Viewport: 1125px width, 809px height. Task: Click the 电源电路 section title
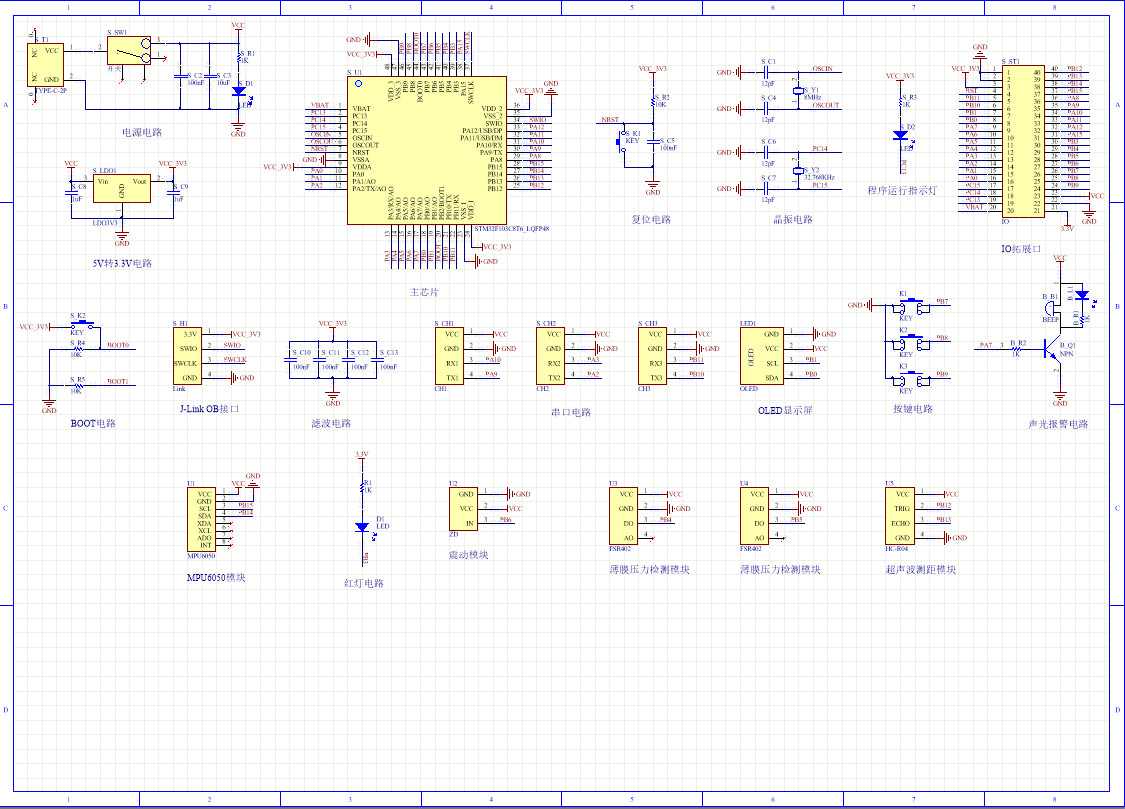(x=142, y=133)
